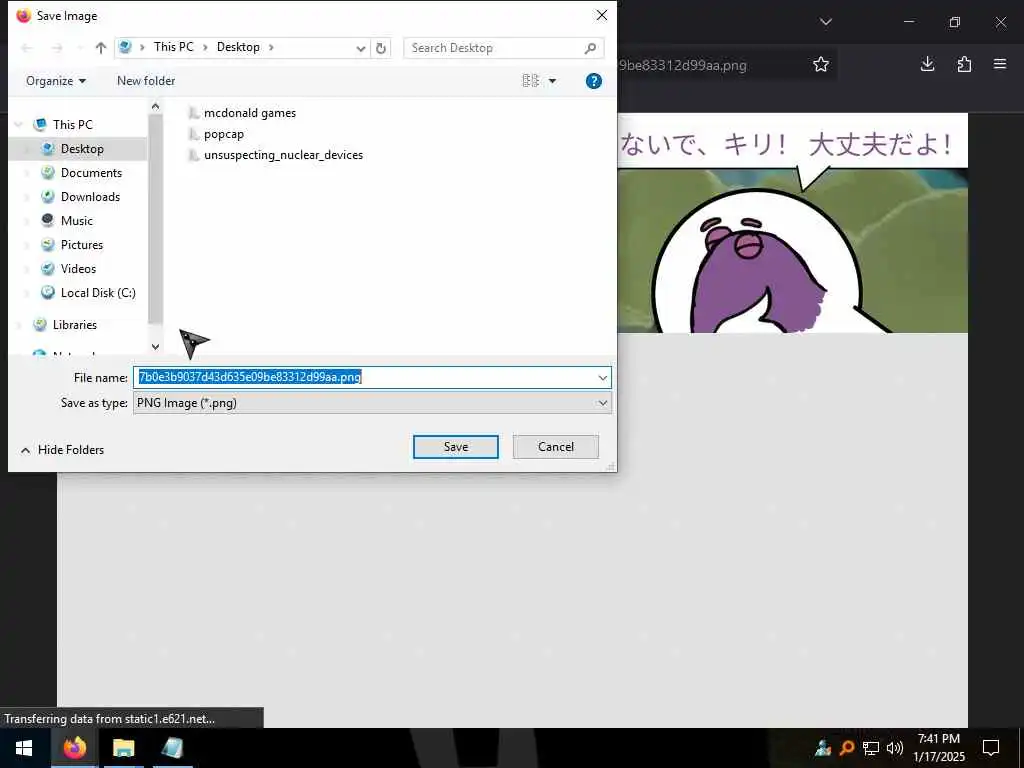The height and width of the screenshot is (768, 1024).
Task: Open the view options dropdown arrow
Action: [x=552, y=81]
